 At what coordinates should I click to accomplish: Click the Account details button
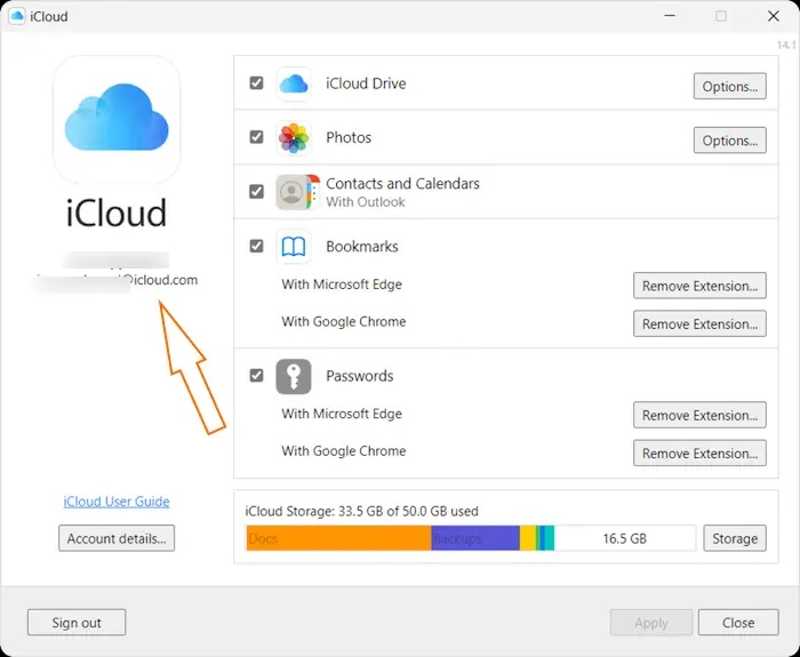click(x=116, y=539)
